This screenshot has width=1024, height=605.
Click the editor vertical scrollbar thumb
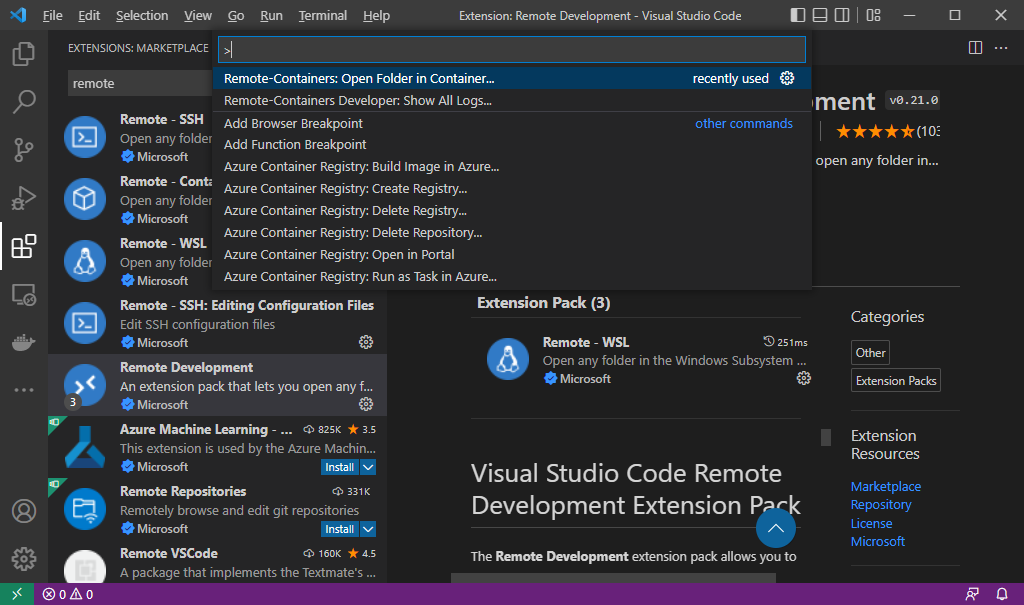[x=825, y=437]
